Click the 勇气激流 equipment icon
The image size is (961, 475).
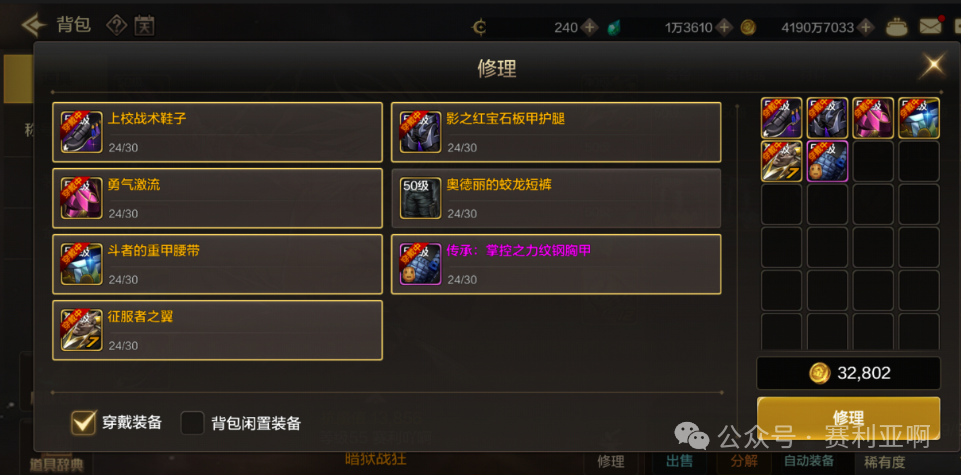[x=81, y=198]
